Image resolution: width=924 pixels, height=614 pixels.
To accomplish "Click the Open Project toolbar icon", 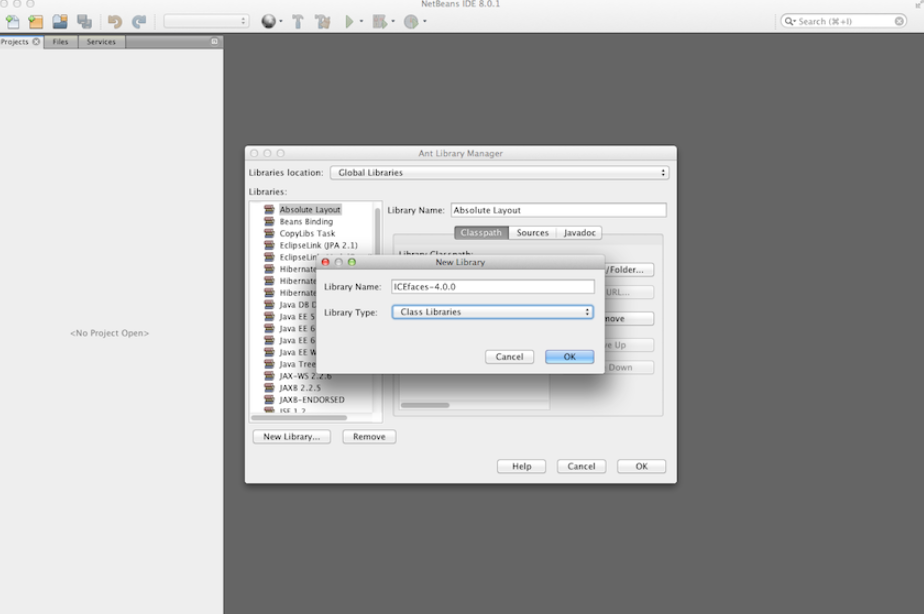I will [60, 21].
